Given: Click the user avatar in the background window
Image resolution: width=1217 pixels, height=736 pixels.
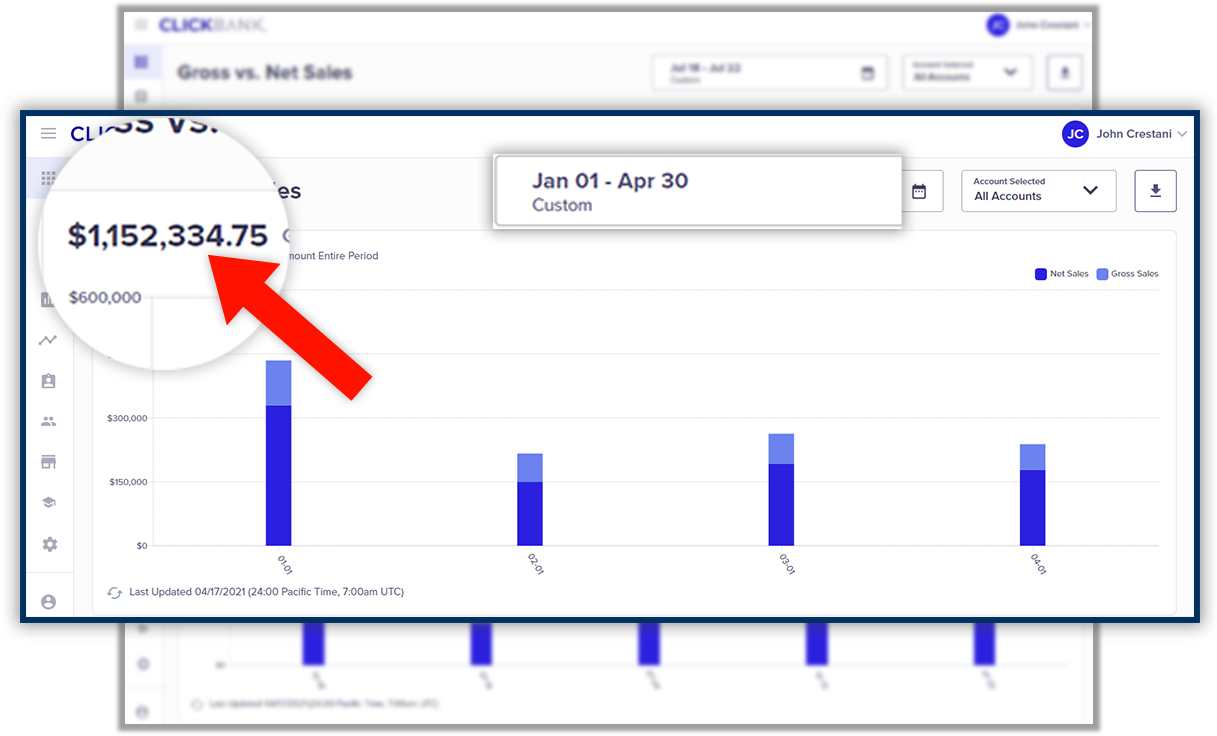Looking at the screenshot, I should 997,25.
